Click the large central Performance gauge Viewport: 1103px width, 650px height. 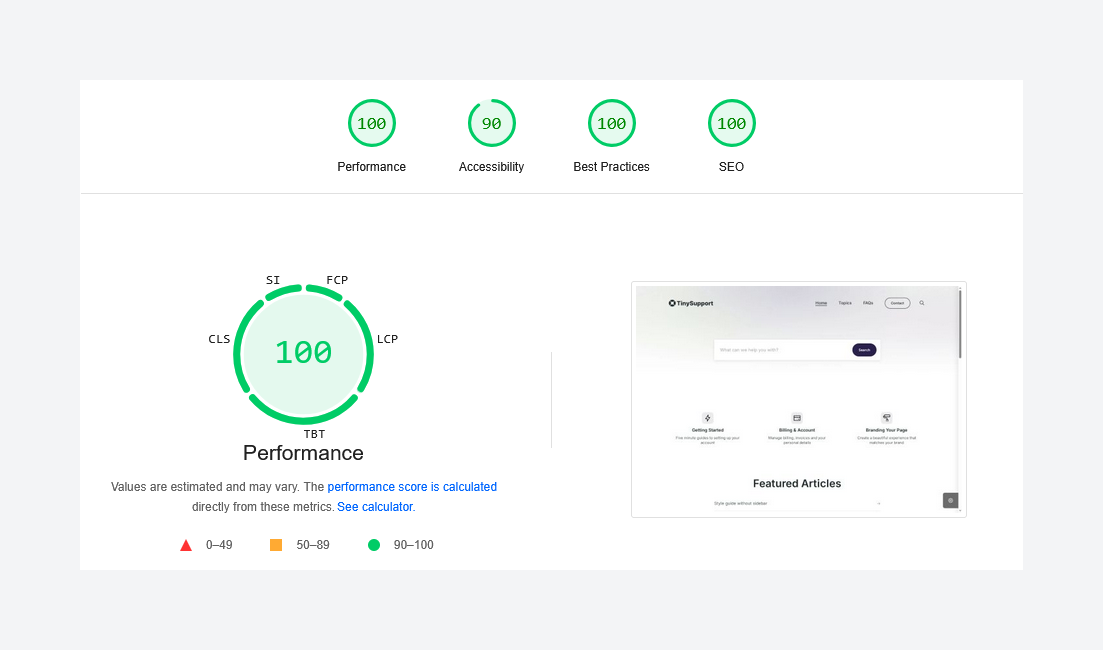(x=303, y=353)
